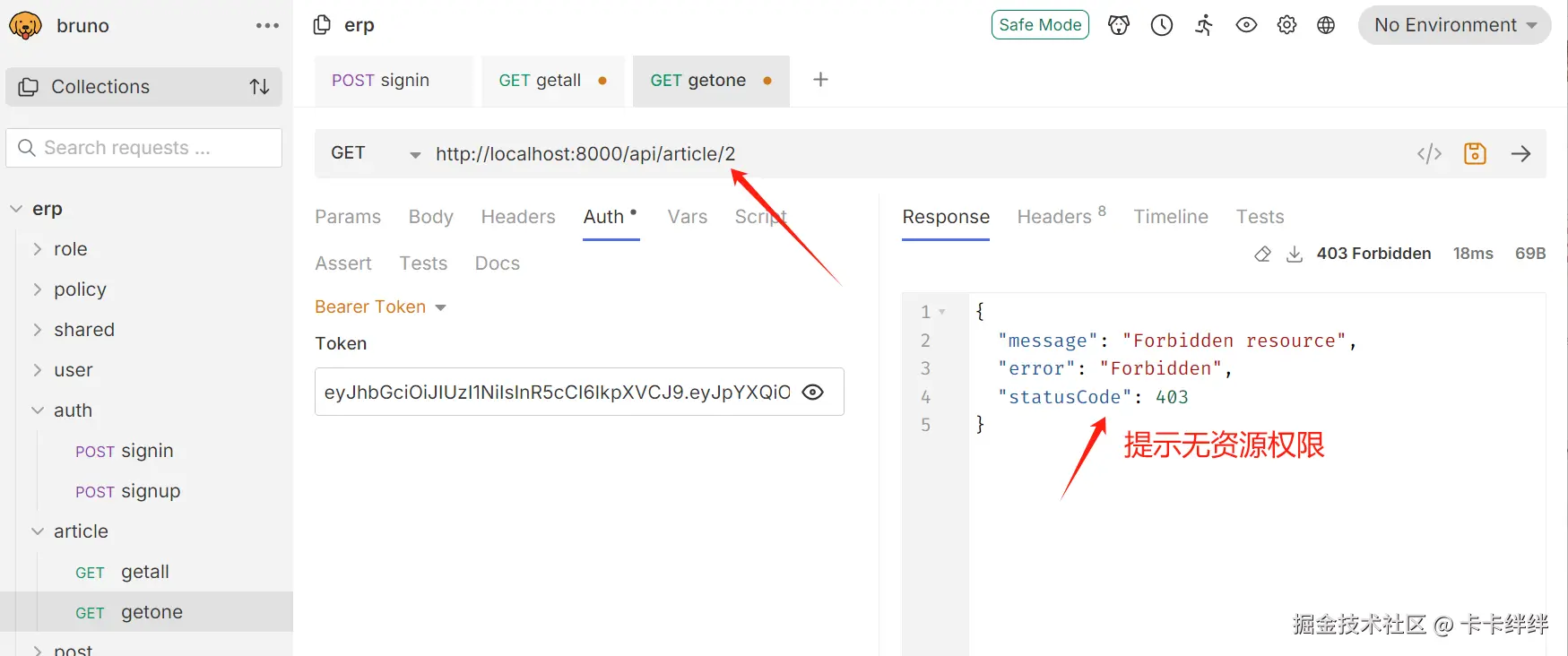Switch to the POST signin tab
The width and height of the screenshot is (1568, 656).
coord(393,81)
